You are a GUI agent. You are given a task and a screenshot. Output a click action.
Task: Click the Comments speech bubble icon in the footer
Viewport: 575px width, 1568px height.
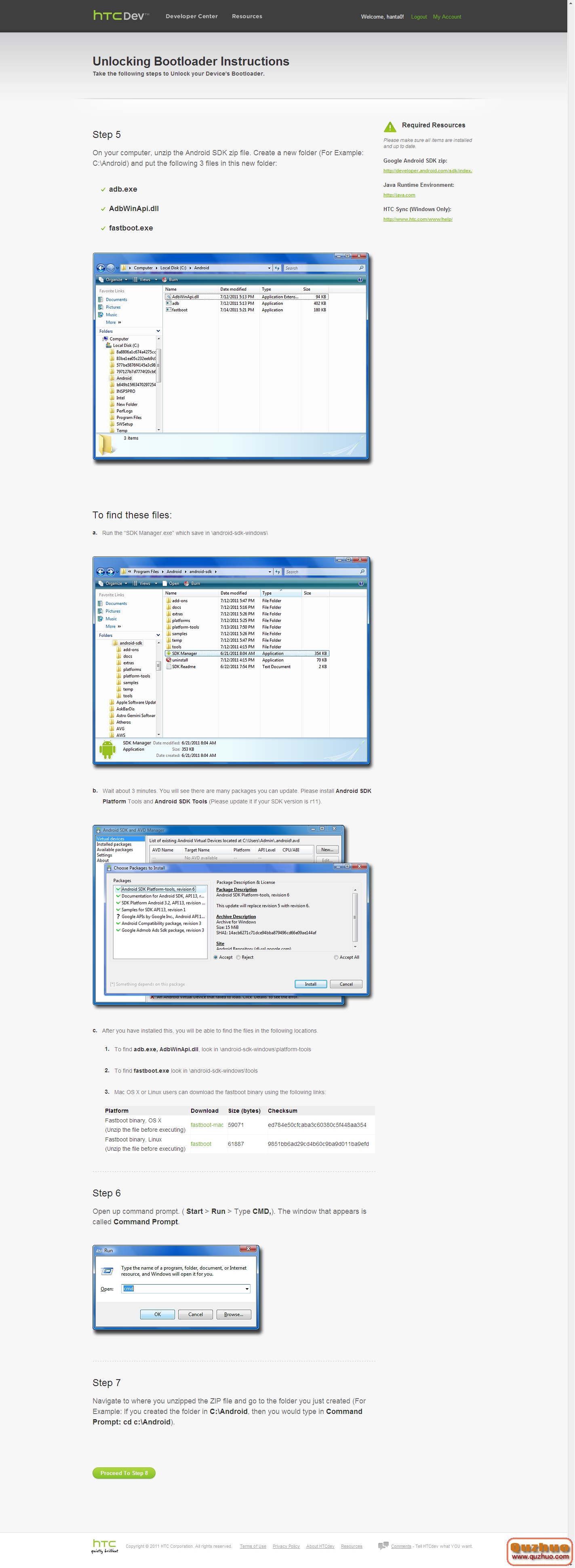pos(383,1545)
